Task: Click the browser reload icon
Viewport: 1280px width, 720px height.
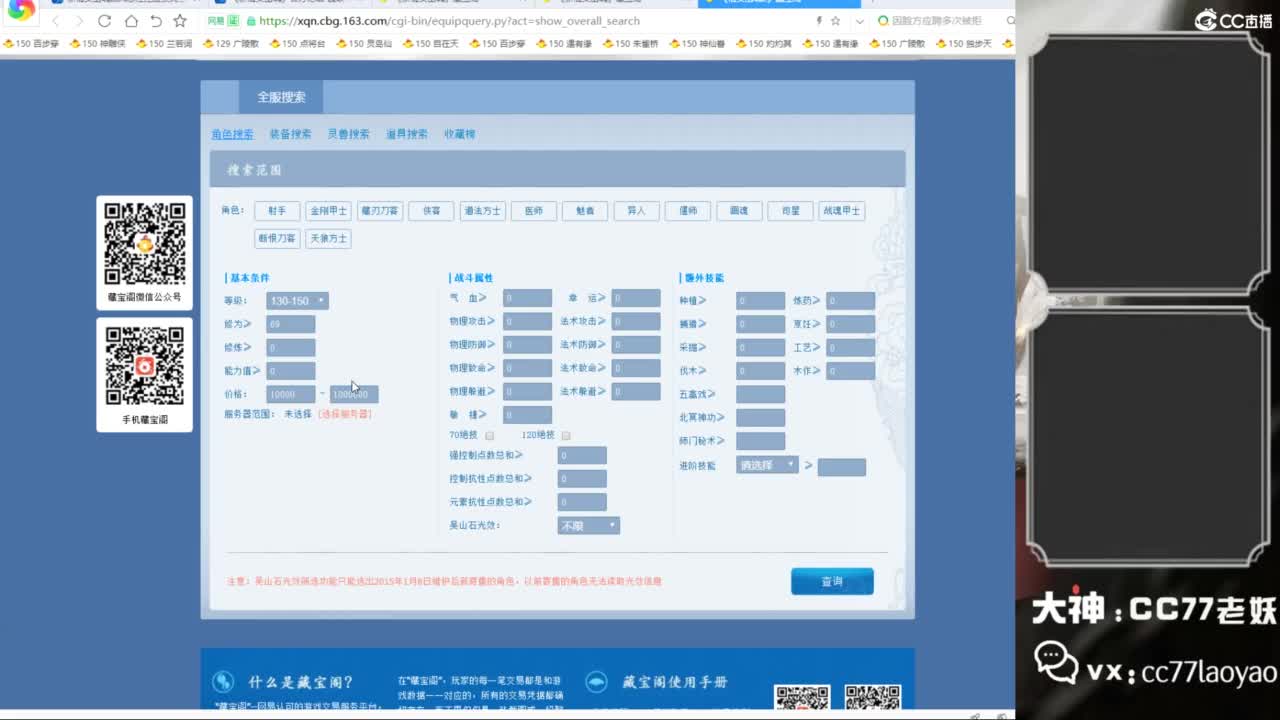Action: tap(105, 21)
